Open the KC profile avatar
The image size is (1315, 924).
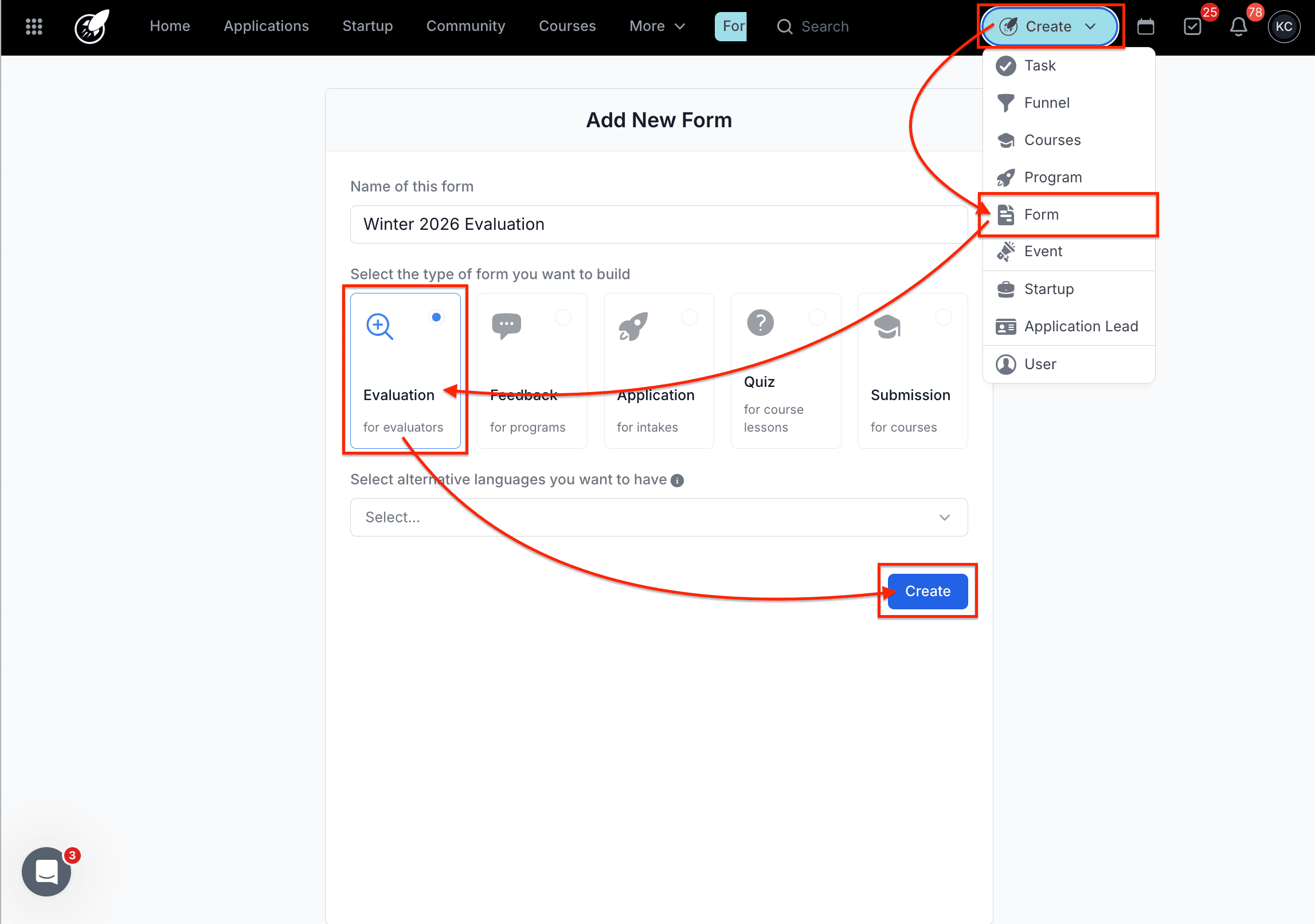point(1284,26)
